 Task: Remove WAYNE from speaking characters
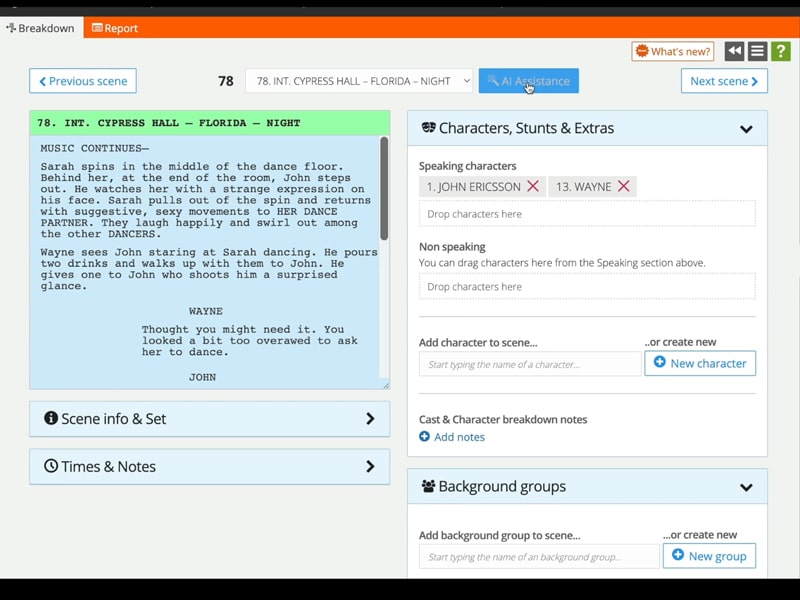(623, 186)
